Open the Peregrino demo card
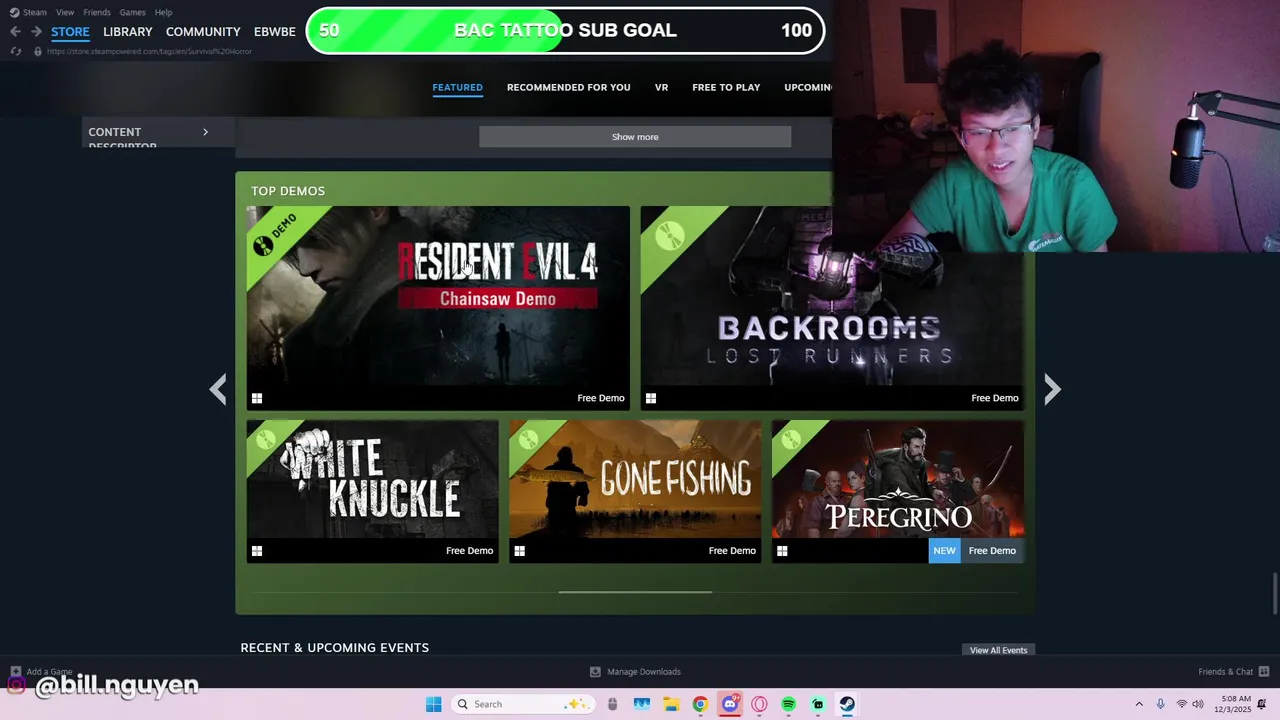Screen dimensions: 1280x720 click(x=898, y=491)
